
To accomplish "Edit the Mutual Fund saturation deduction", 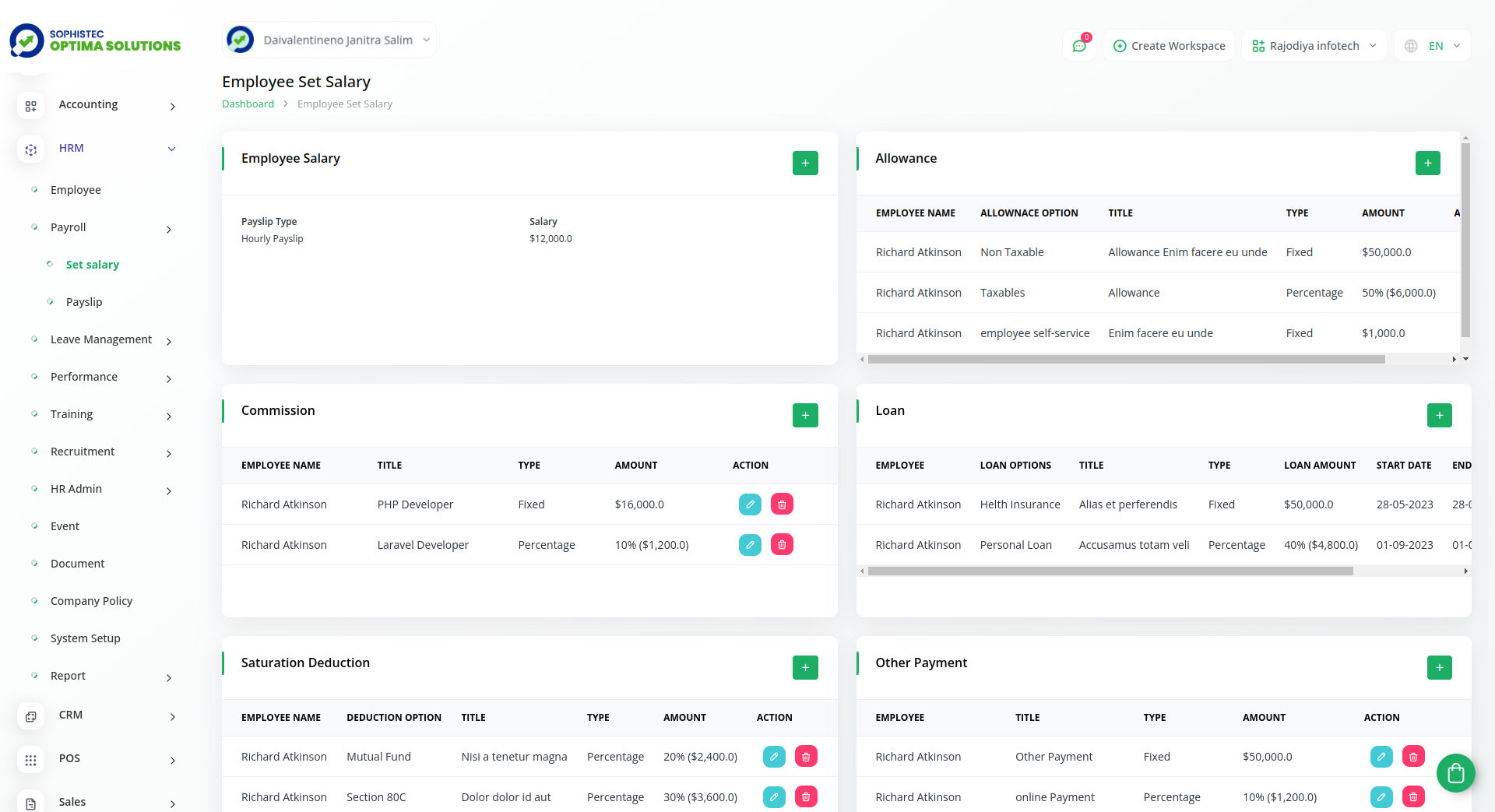I will coord(773,756).
